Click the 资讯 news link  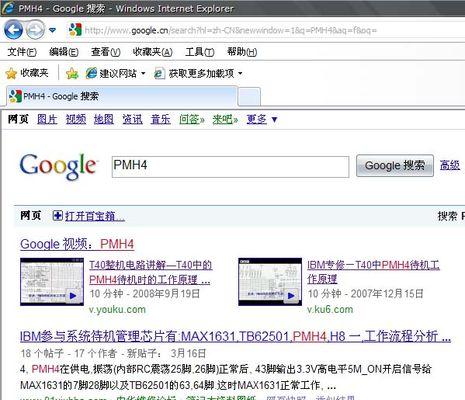132,119
